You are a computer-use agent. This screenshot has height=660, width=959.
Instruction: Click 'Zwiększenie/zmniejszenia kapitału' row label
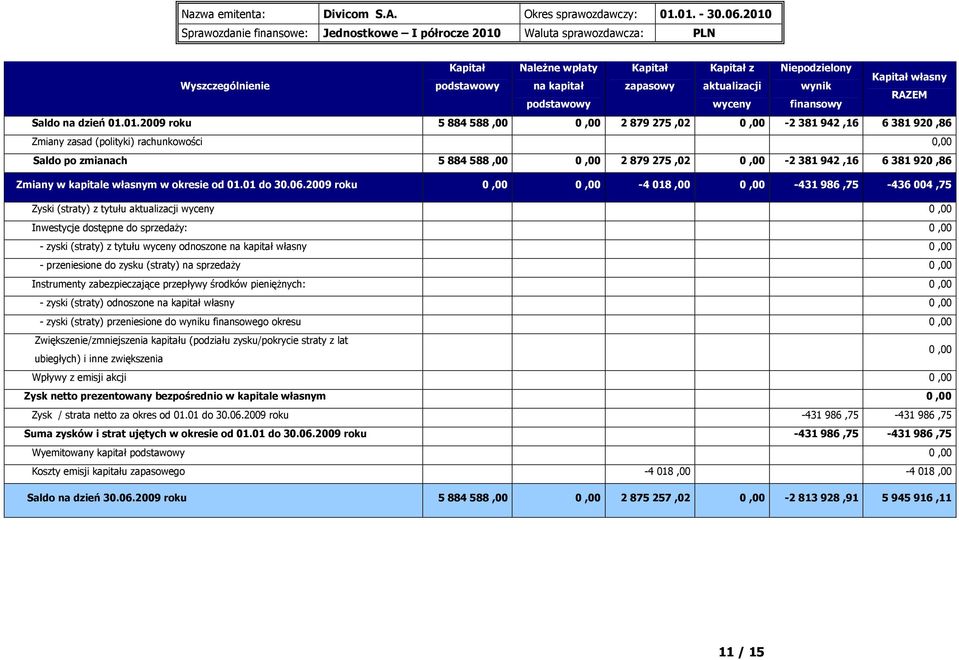tap(191, 349)
